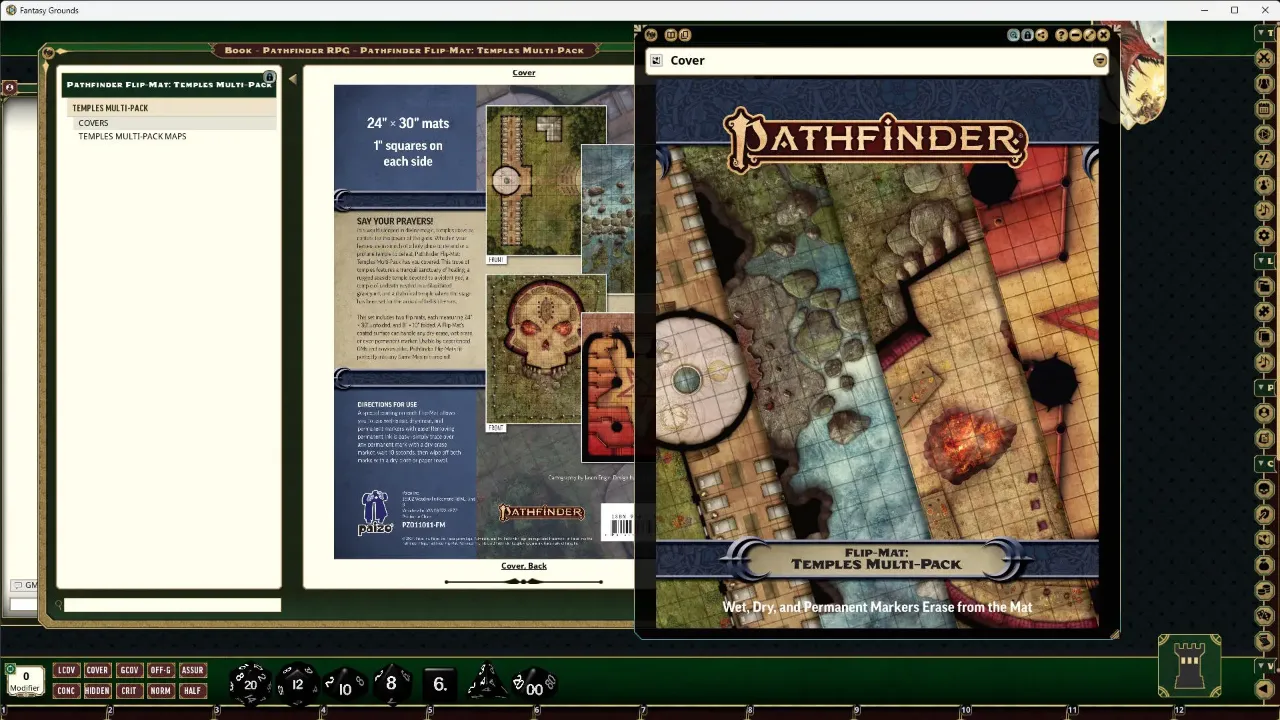Toggle the GCOV modifier button

click(x=129, y=670)
